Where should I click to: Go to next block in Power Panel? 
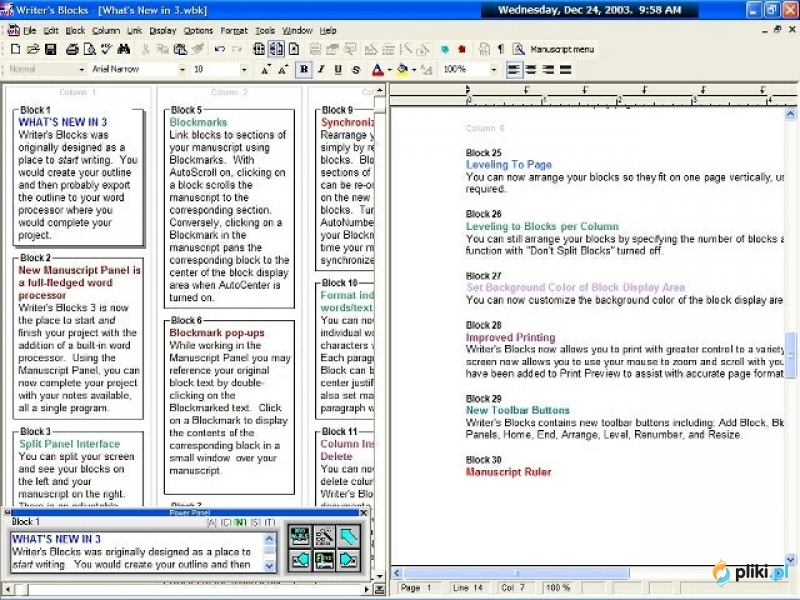tap(349, 560)
